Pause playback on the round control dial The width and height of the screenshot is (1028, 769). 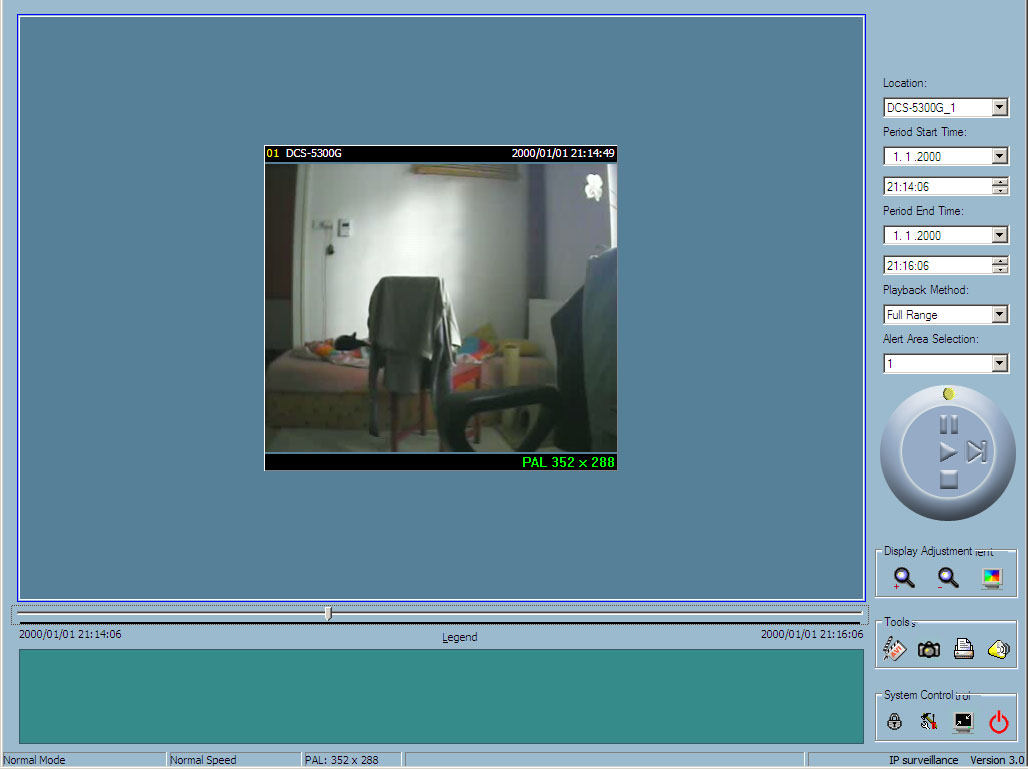[948, 425]
